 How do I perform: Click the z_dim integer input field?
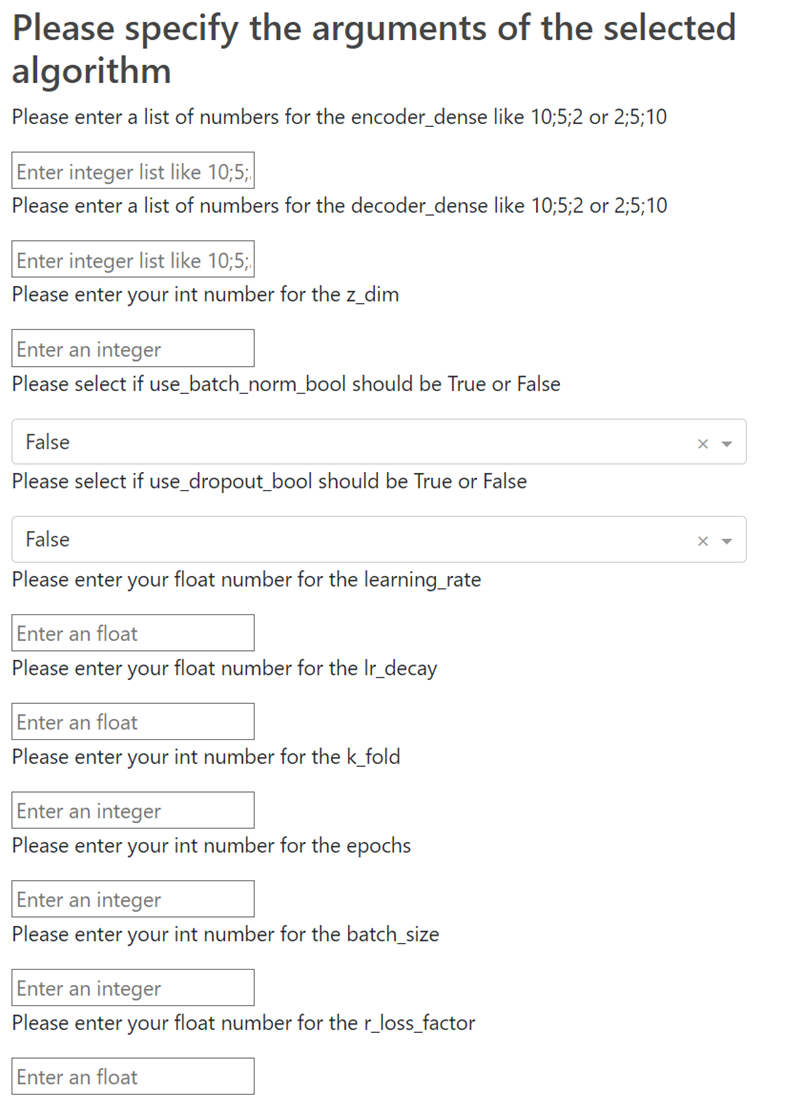coord(133,348)
